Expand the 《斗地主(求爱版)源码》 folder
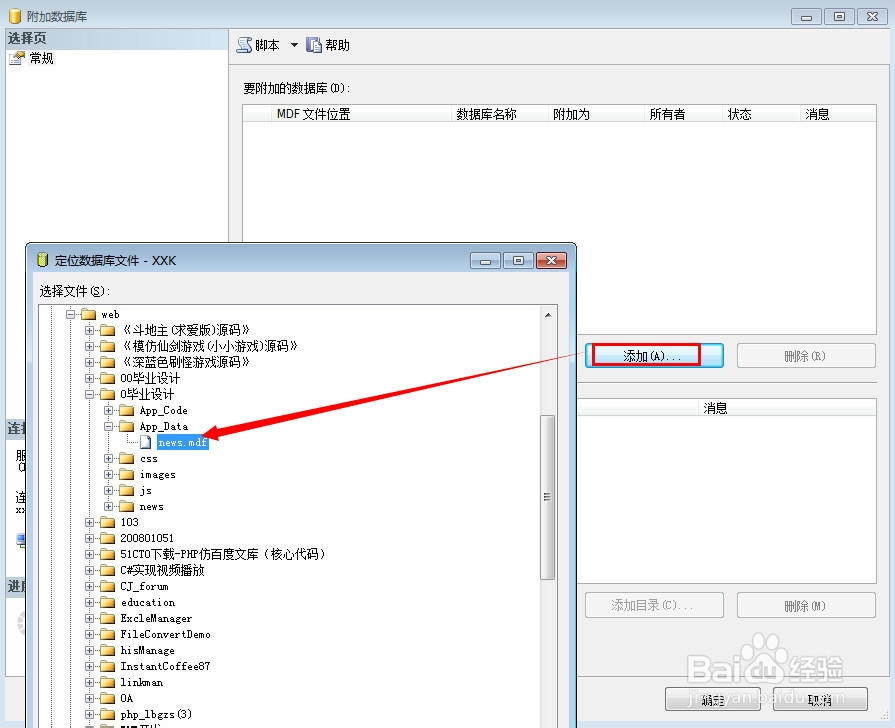895x728 pixels. pos(89,330)
